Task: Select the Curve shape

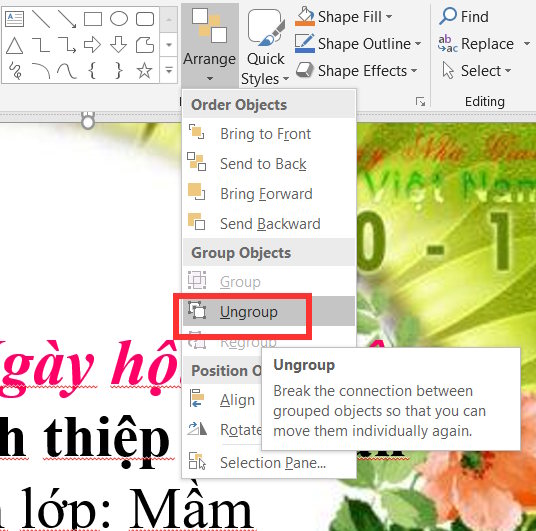Action: (67, 71)
